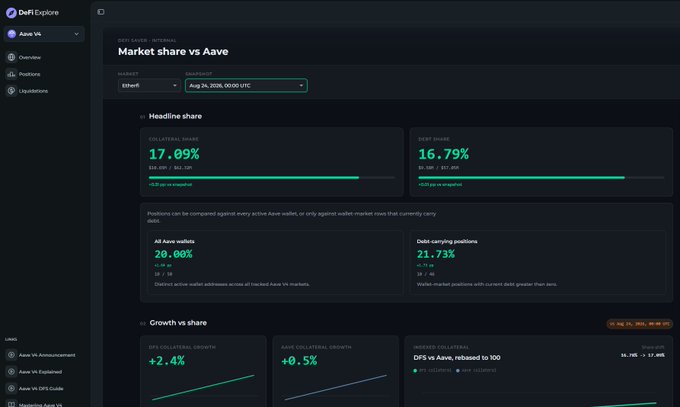Click the 'dfs collateral' legend label
680x407 pixels.
435,371
